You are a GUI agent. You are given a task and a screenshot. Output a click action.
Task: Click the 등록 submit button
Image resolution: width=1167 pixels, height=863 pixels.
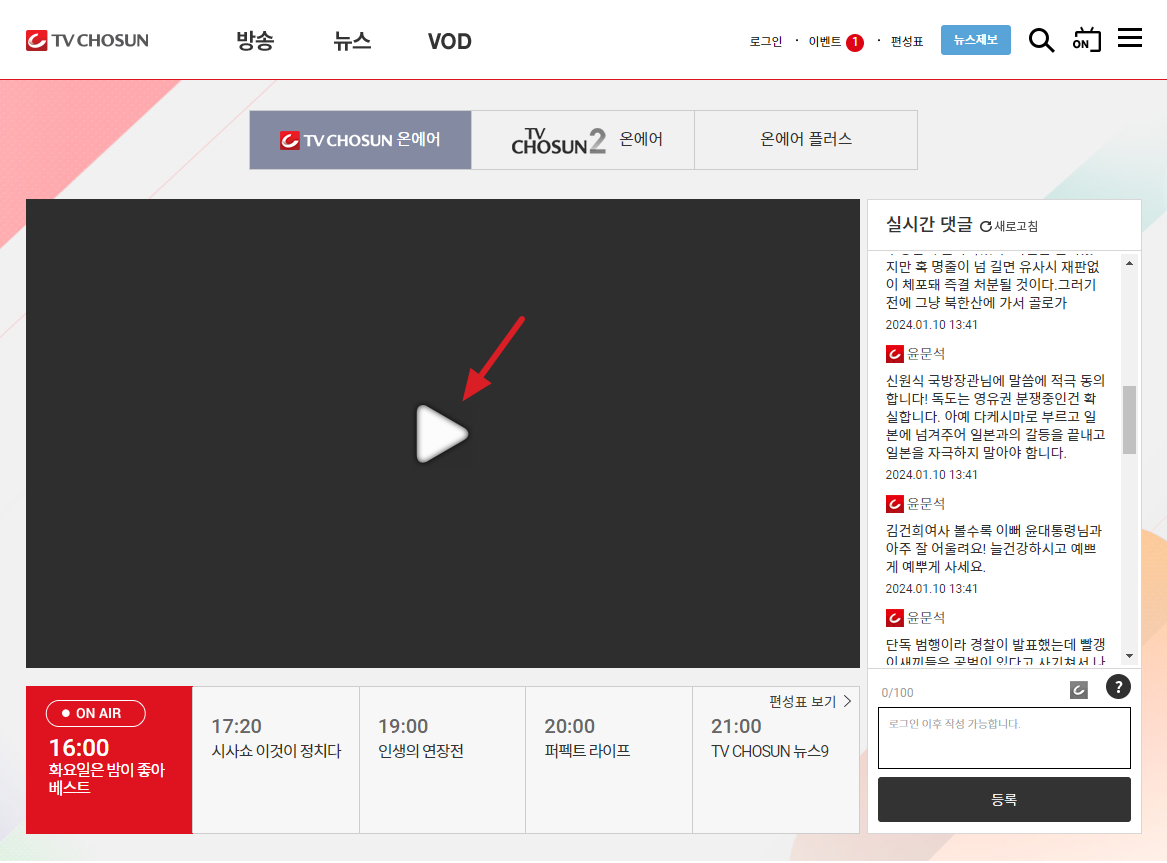coord(1004,799)
